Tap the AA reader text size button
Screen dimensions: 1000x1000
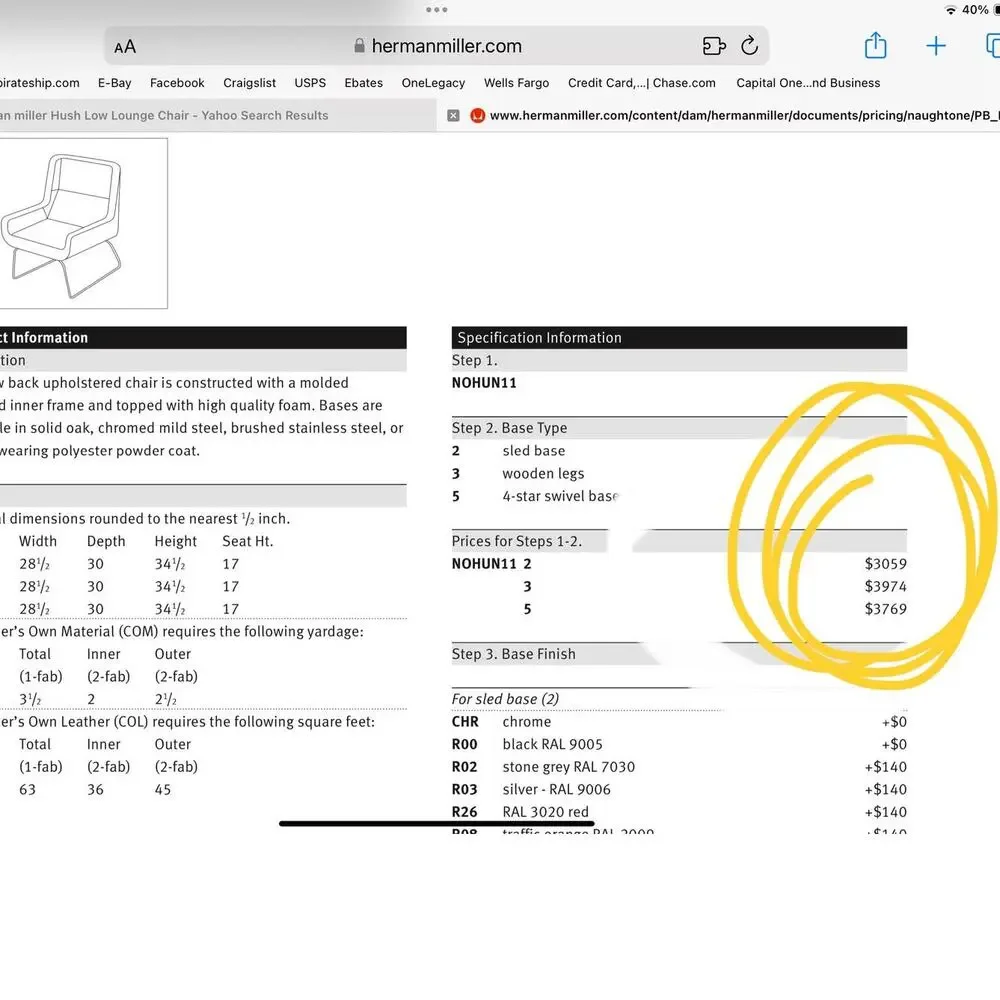(x=125, y=47)
